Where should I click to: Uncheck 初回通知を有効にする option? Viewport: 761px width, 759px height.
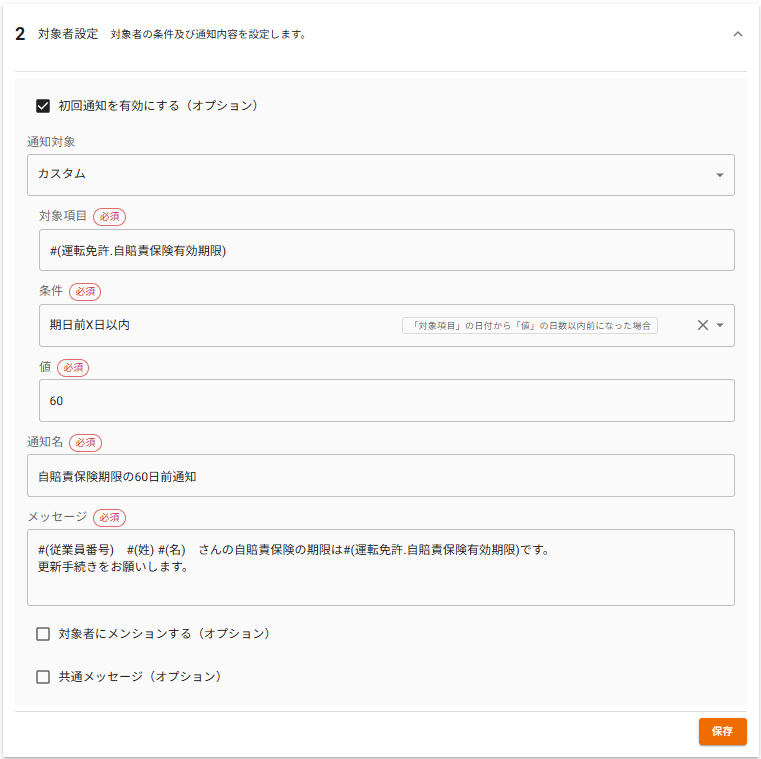[43, 106]
